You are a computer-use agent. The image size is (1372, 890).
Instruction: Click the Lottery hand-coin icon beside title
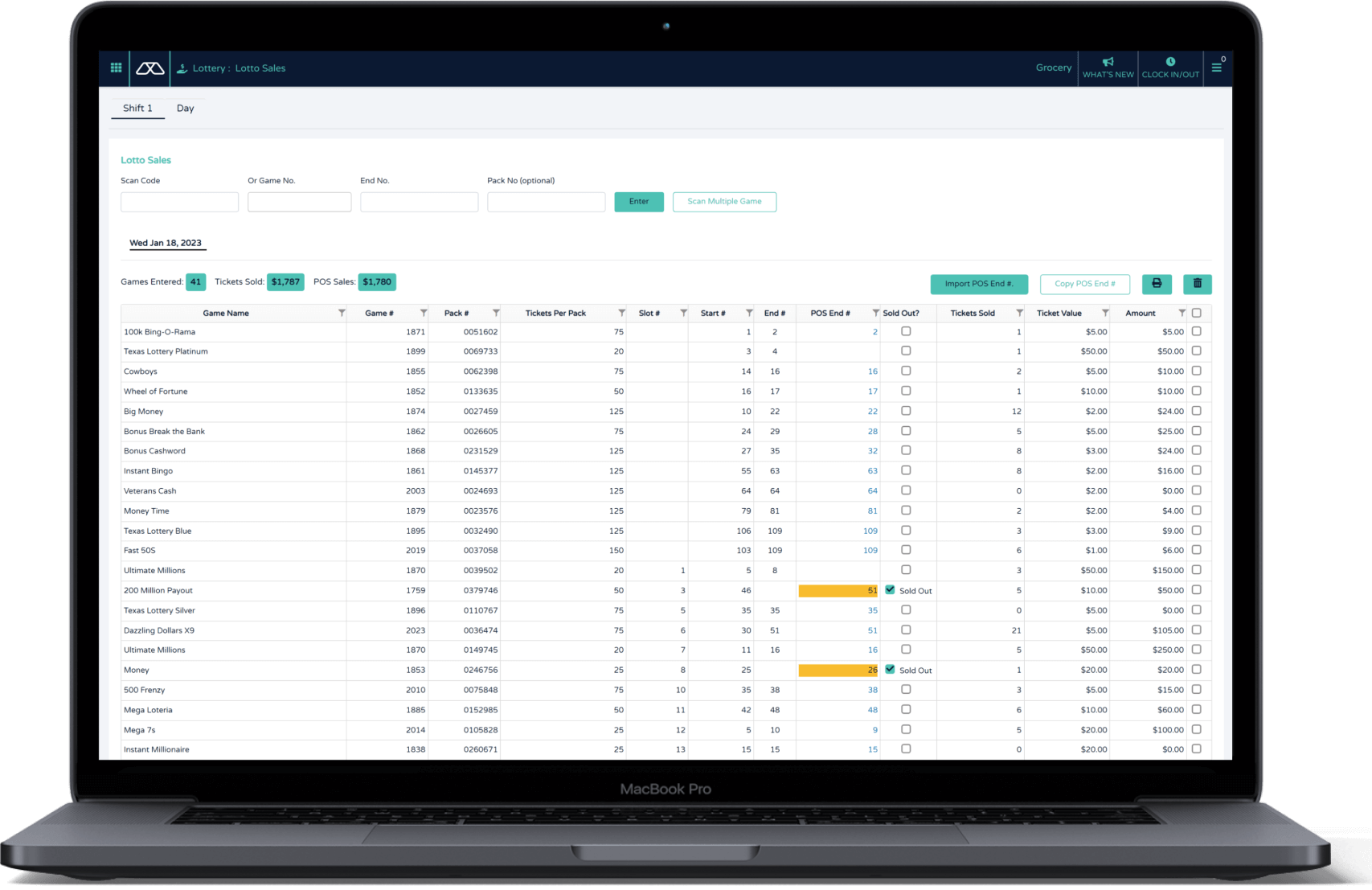182,68
